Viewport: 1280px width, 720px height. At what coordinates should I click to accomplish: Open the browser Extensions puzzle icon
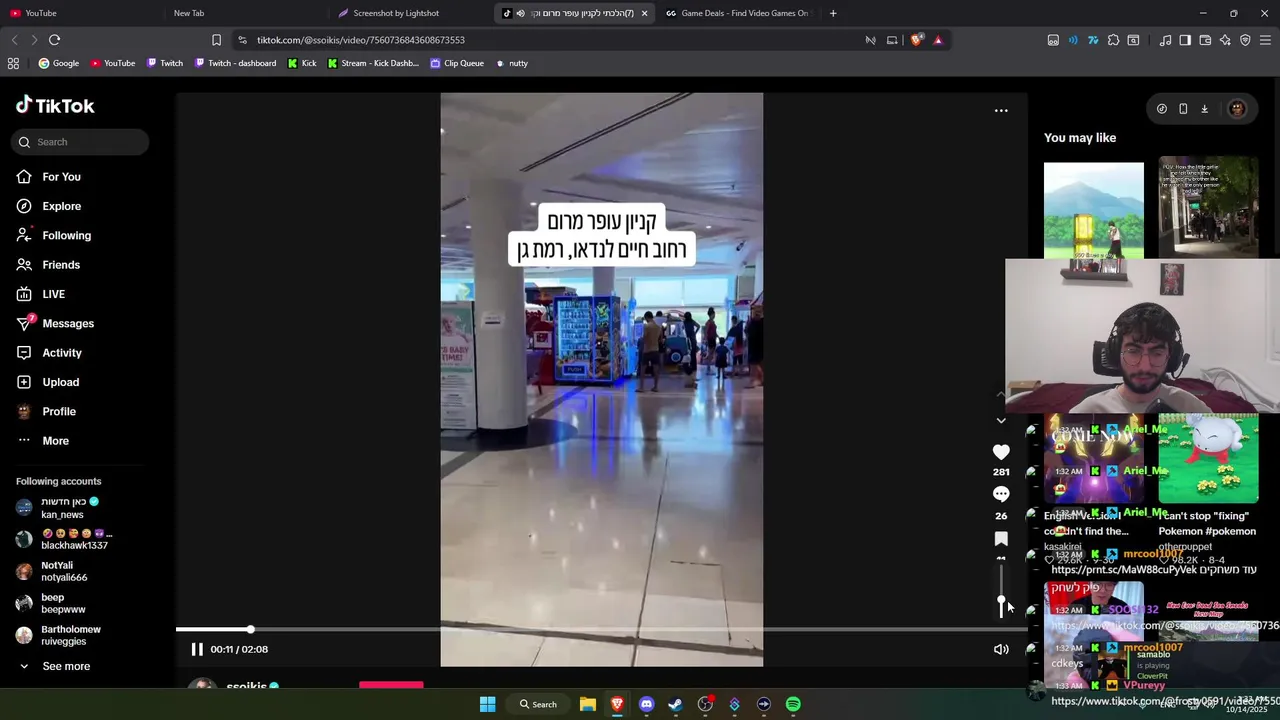pyautogui.click(x=1113, y=40)
